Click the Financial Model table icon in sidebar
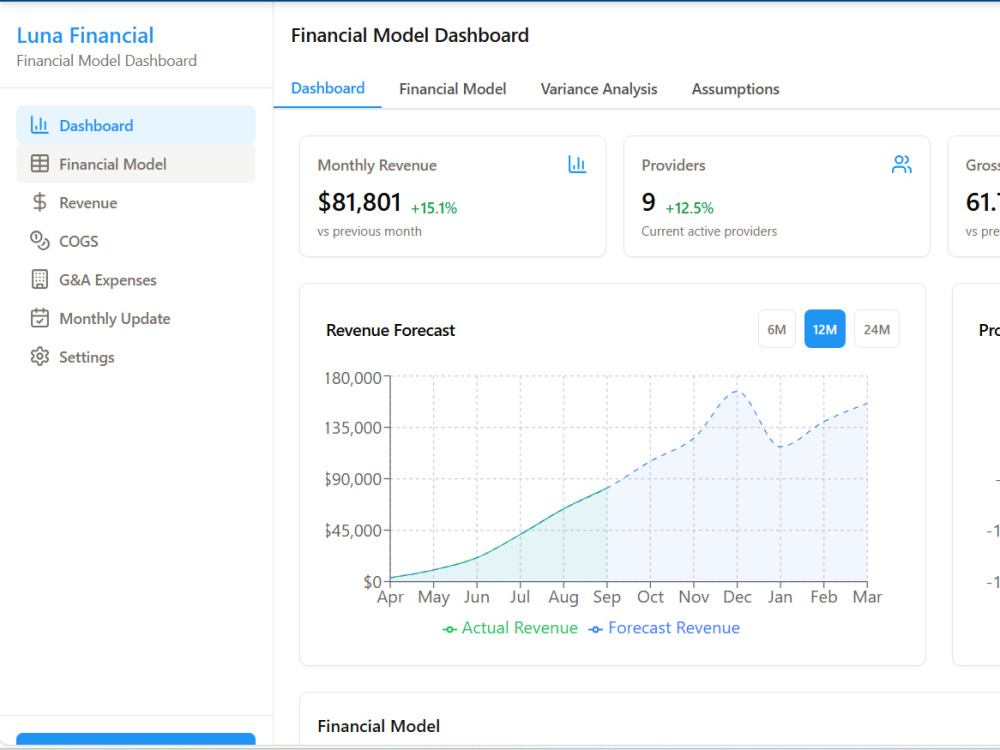 [x=40, y=164]
